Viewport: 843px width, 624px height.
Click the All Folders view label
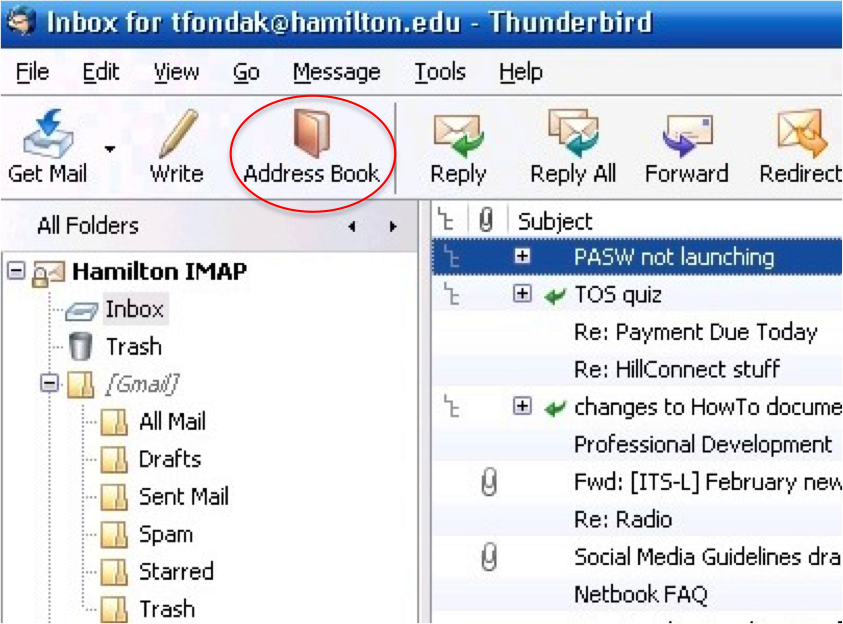click(x=88, y=226)
